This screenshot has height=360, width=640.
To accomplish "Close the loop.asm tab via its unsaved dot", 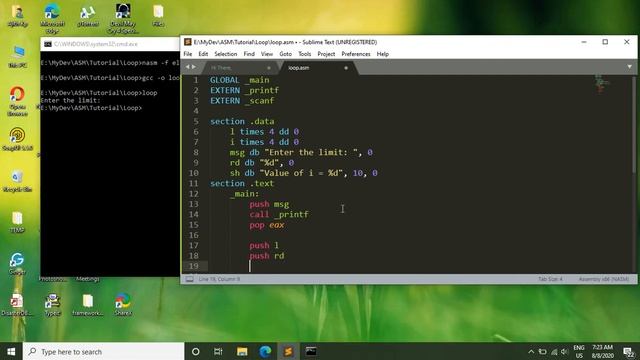I will click(x=346, y=68).
